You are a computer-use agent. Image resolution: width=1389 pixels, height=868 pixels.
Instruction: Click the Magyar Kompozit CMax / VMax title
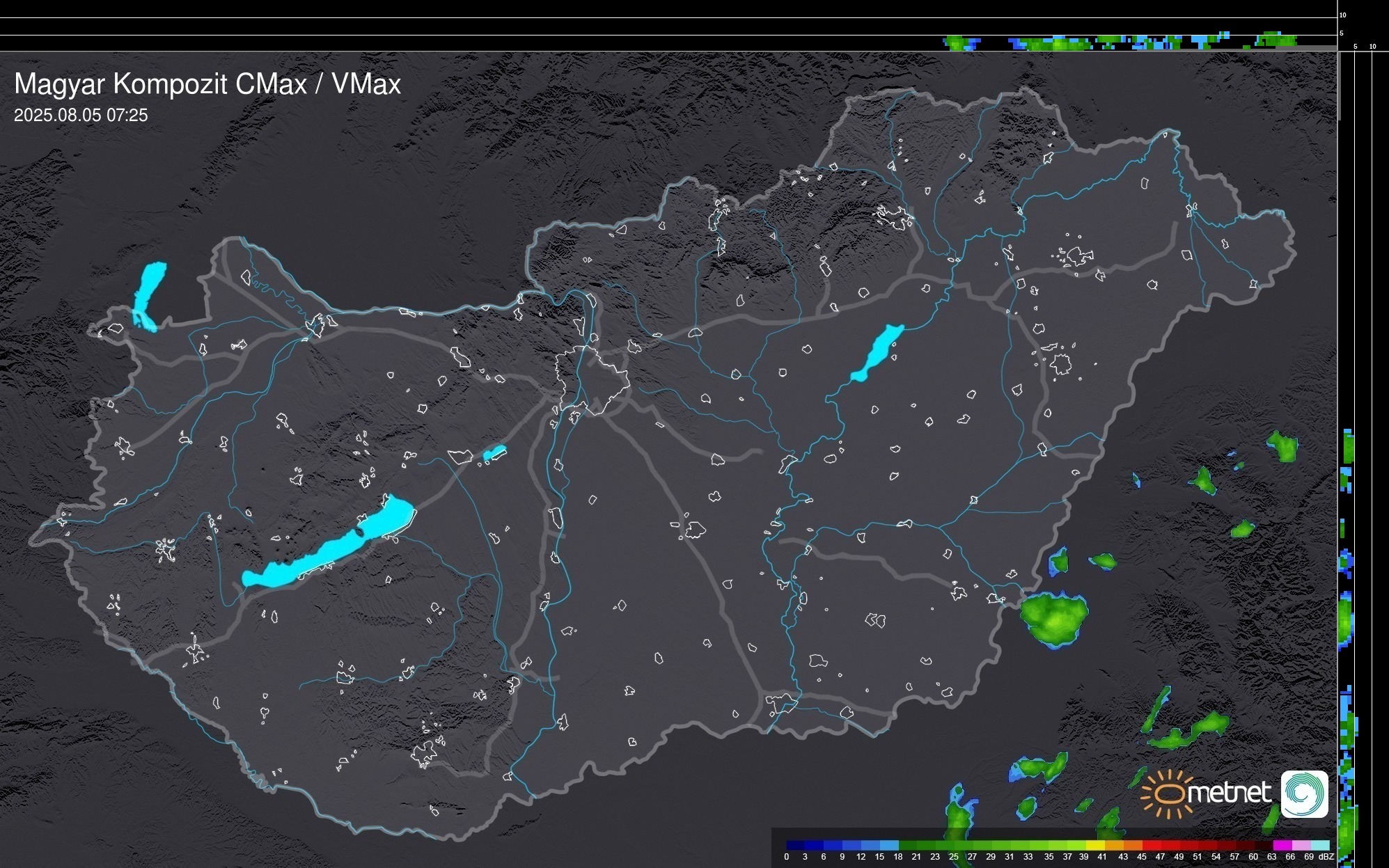point(207,84)
